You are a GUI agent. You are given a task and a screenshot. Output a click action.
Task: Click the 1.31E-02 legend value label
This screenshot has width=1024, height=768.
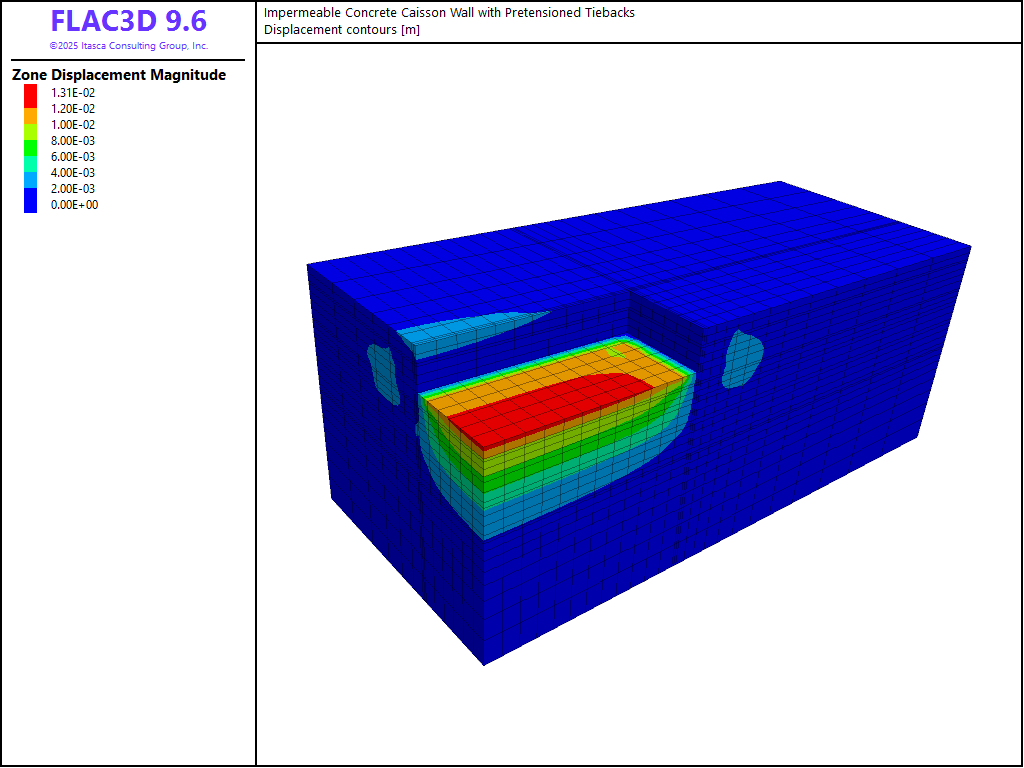coord(73,93)
